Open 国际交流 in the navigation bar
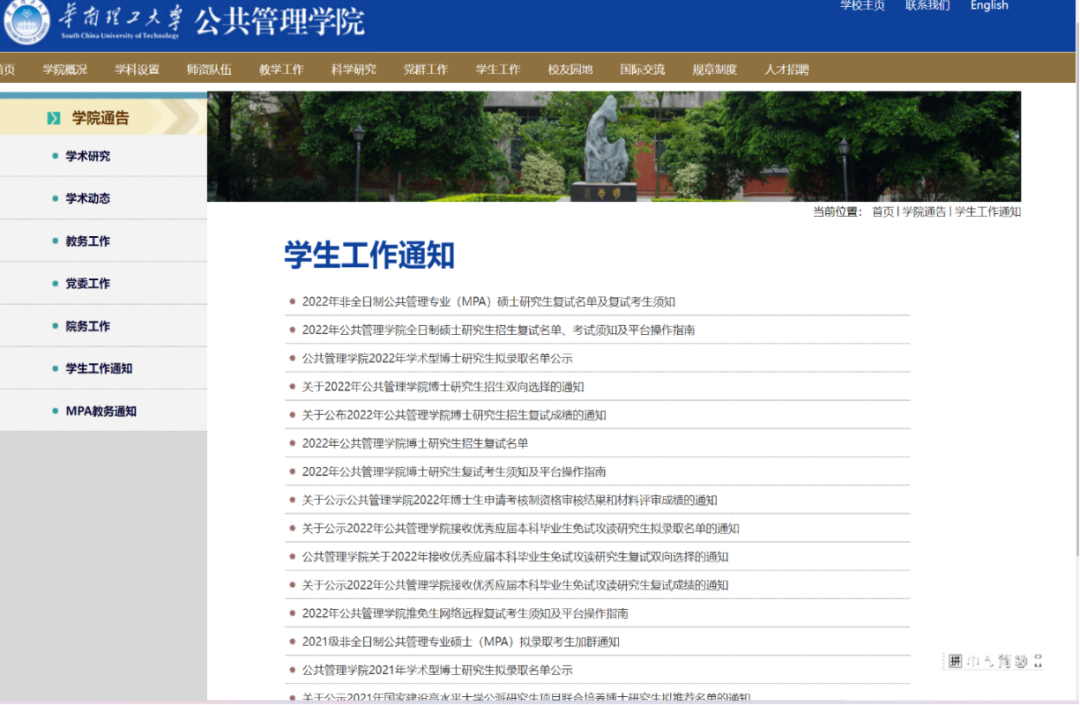This screenshot has width=1080, height=705. pos(643,70)
